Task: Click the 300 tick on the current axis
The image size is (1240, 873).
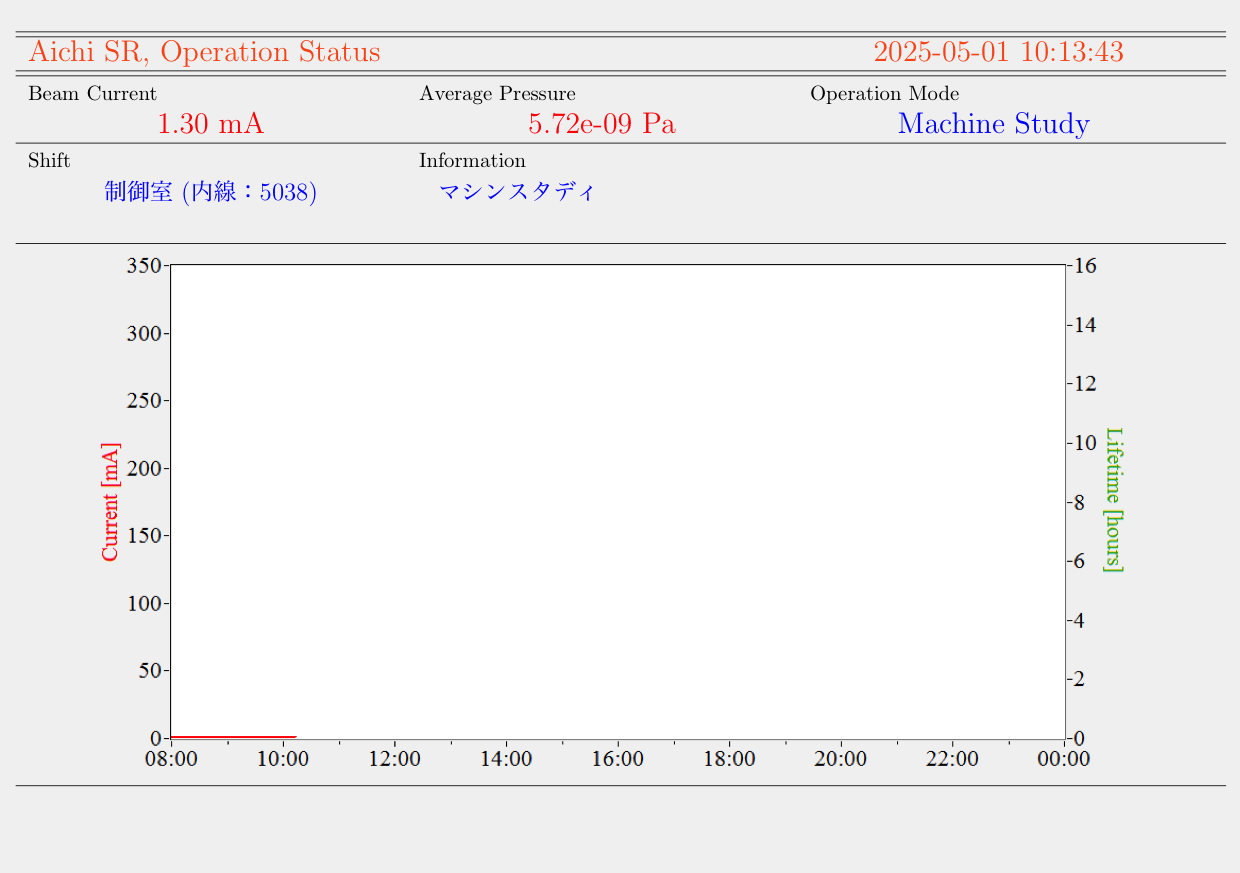Action: click(144, 334)
